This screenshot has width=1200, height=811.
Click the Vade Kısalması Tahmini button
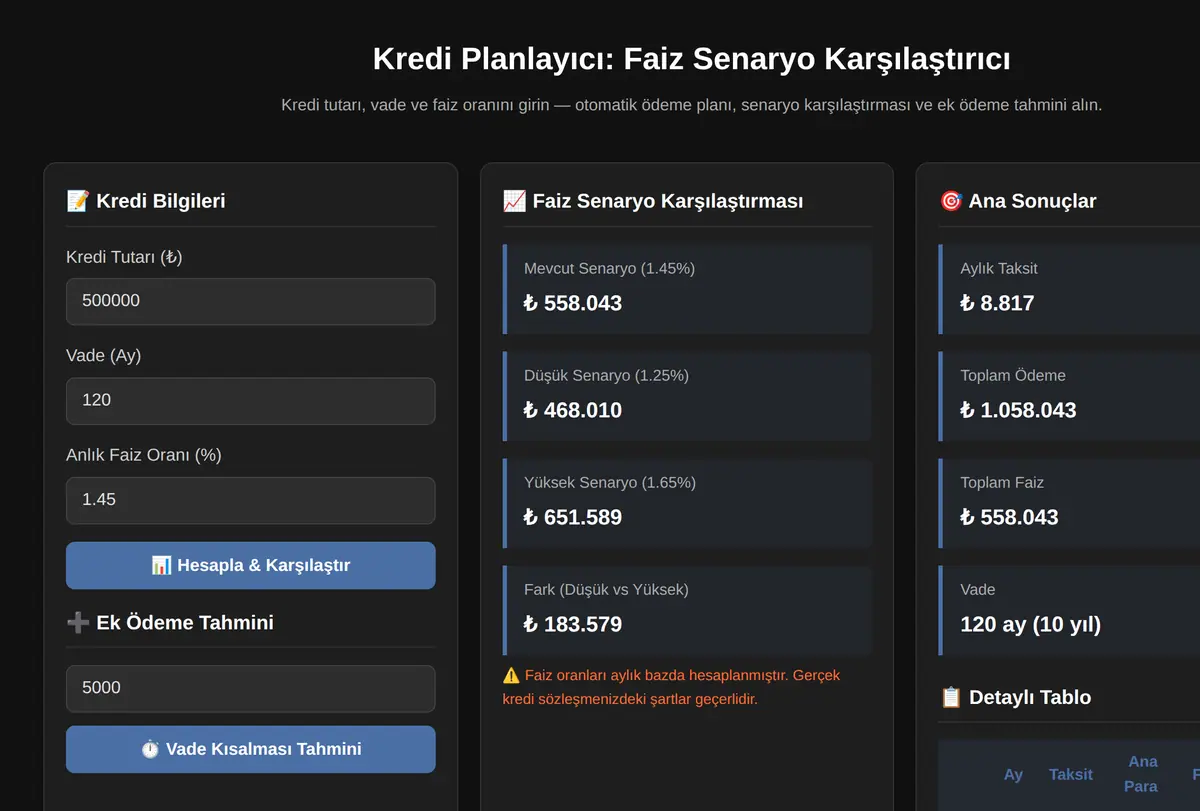[x=250, y=749]
